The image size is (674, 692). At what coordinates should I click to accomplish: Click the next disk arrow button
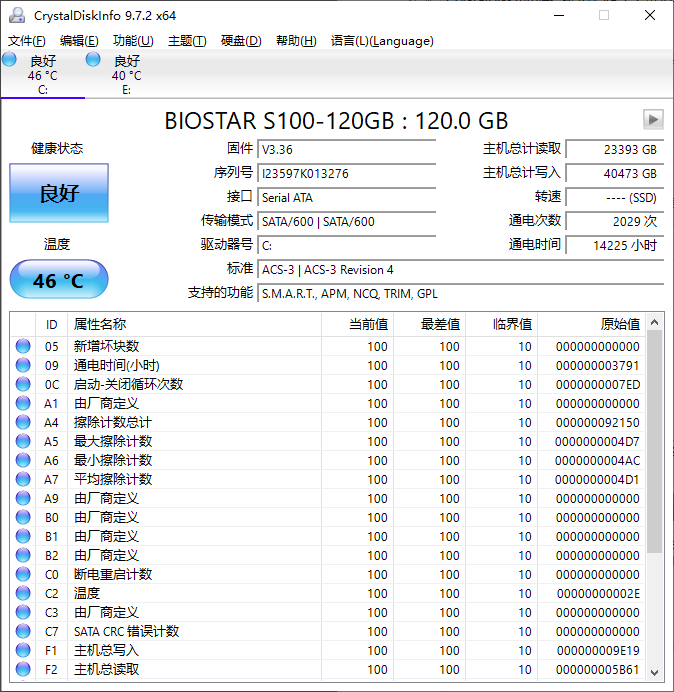[x=653, y=120]
